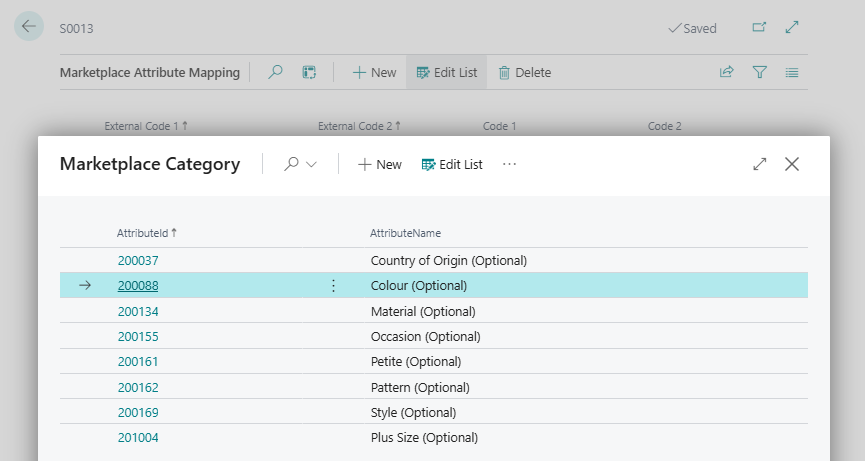This screenshot has width=865, height=461.
Task: Open attribute 200037 link
Action: point(138,260)
